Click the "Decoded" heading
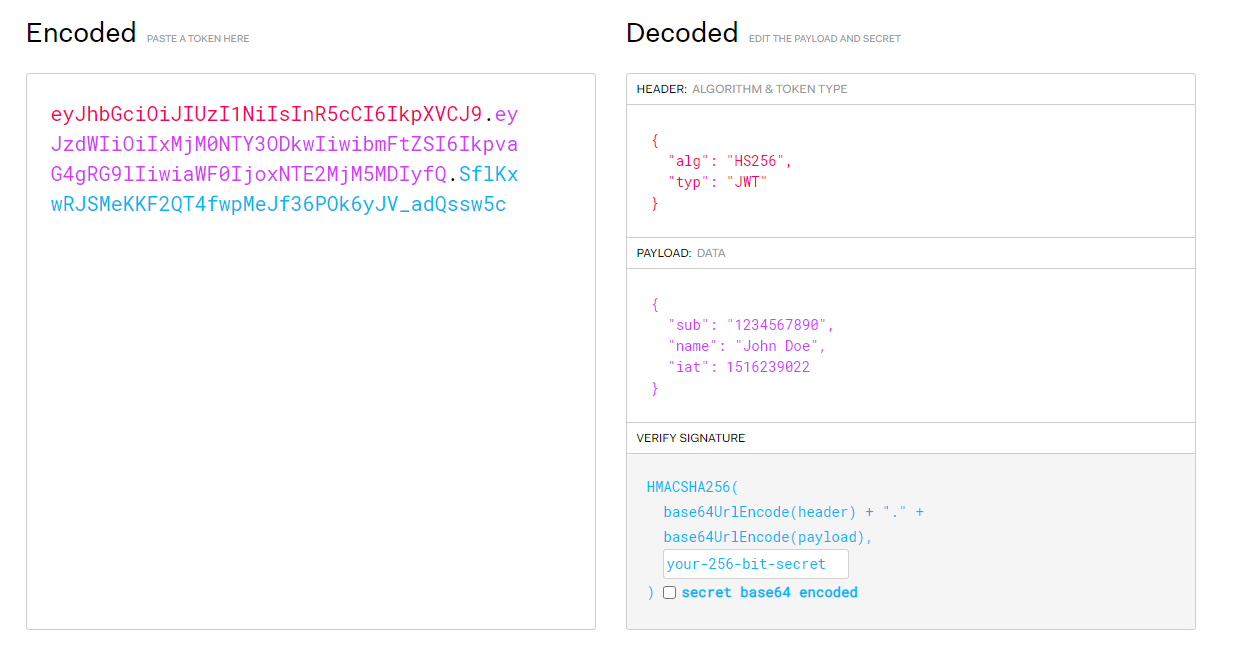 682,33
